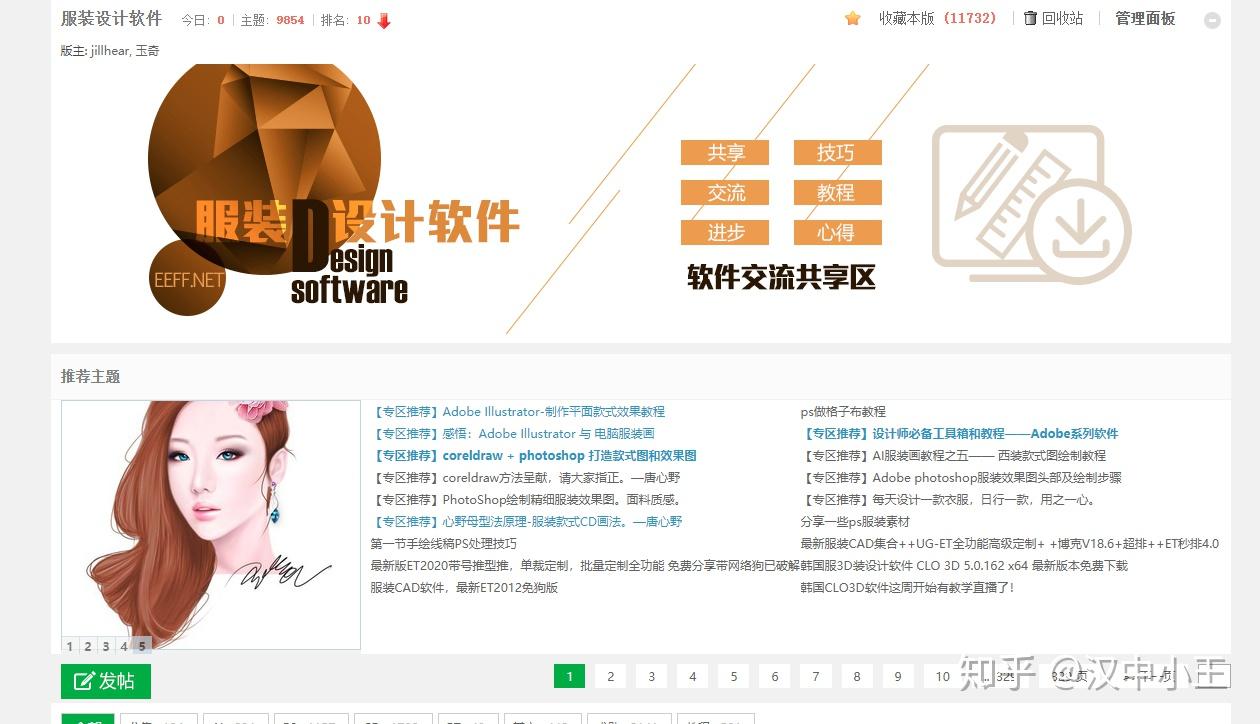The width and height of the screenshot is (1260, 724).
Task: Open coreldraw方法呈献 thread
Action: [561, 477]
